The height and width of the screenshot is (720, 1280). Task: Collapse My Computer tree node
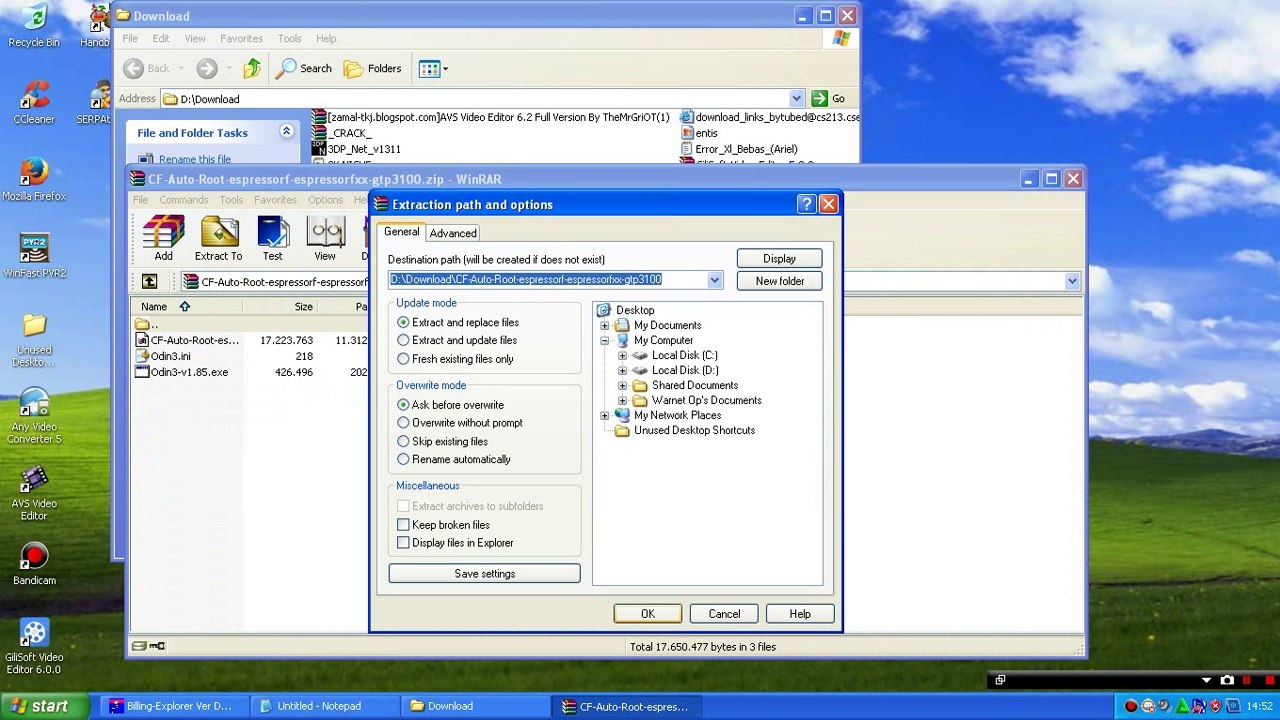(604, 340)
